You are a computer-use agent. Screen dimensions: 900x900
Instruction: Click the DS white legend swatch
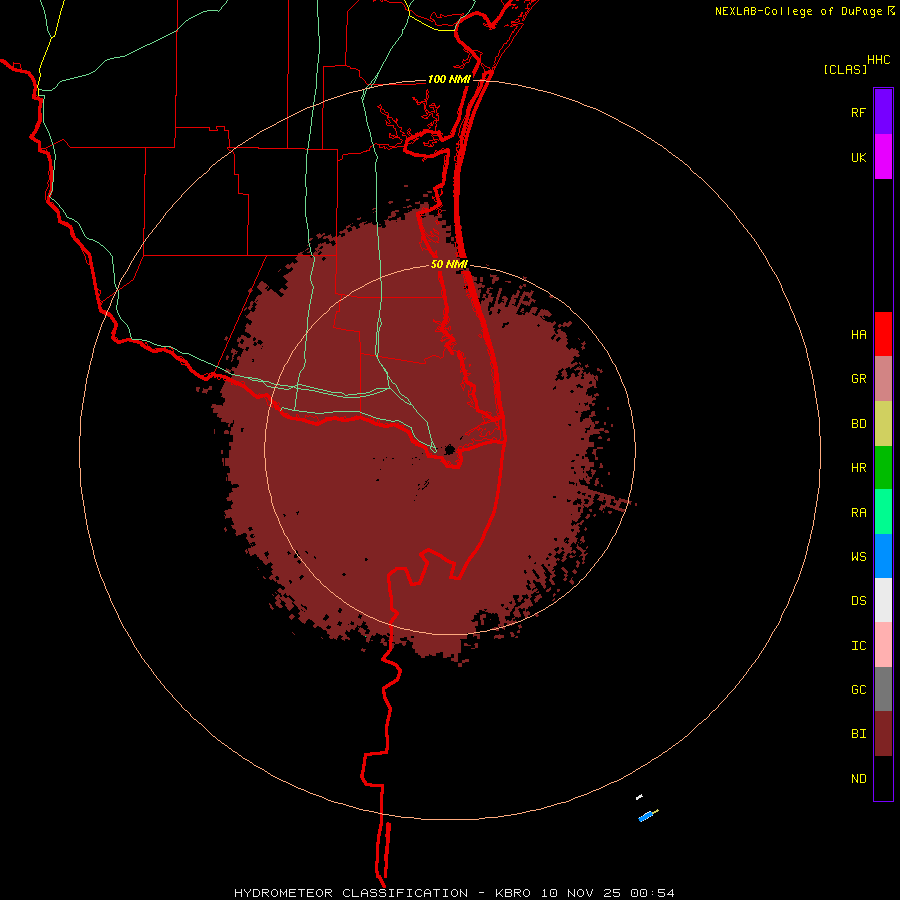tap(883, 600)
